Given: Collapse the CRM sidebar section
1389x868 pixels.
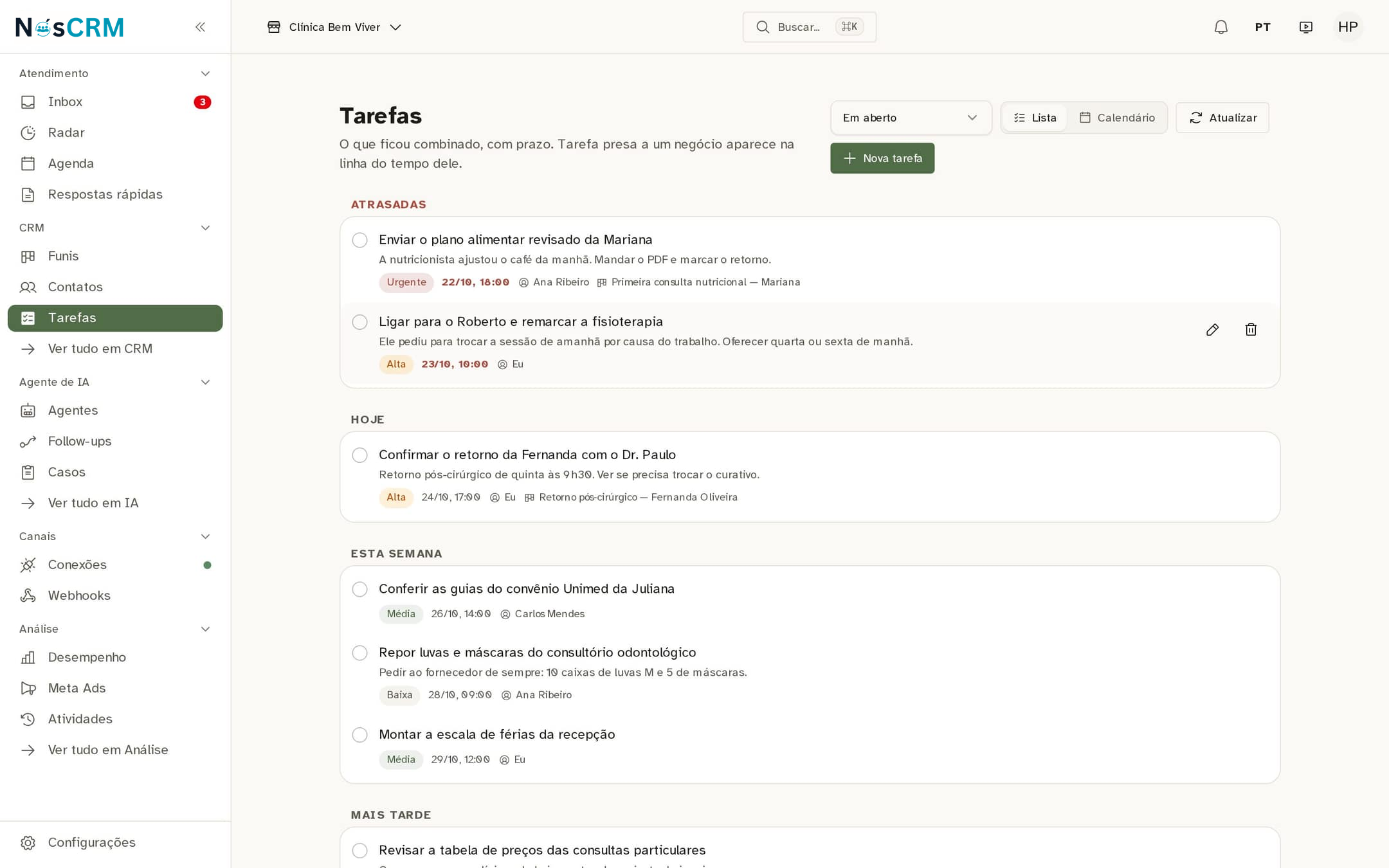Looking at the screenshot, I should [205, 228].
